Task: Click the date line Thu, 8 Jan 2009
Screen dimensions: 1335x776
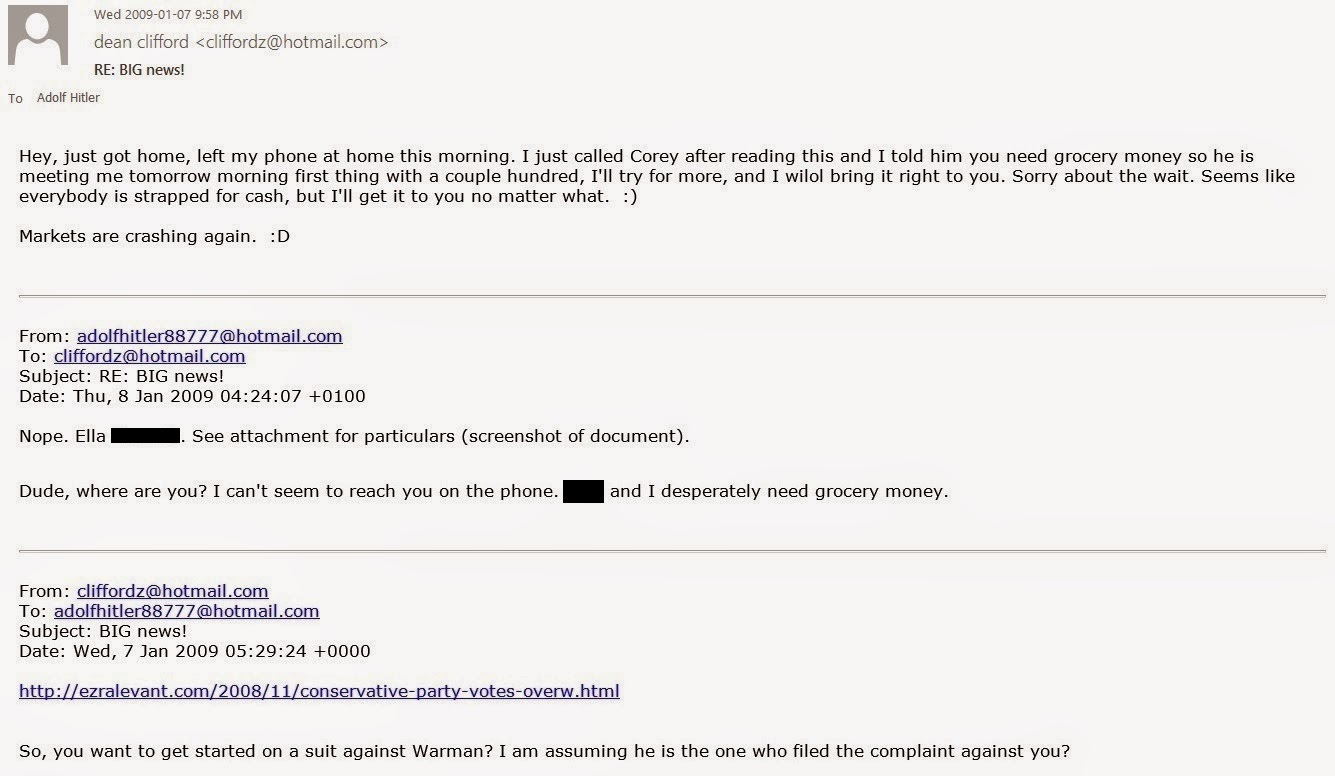Action: (192, 396)
